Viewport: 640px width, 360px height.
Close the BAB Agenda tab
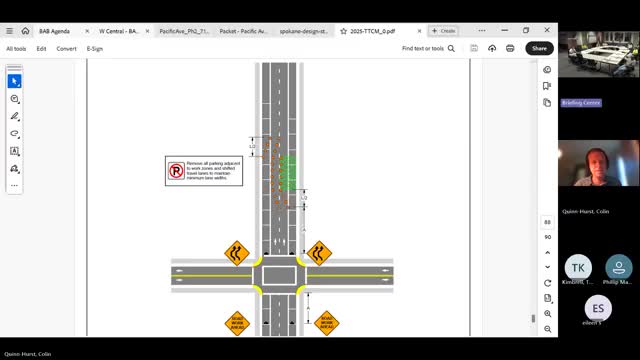[x=87, y=31]
